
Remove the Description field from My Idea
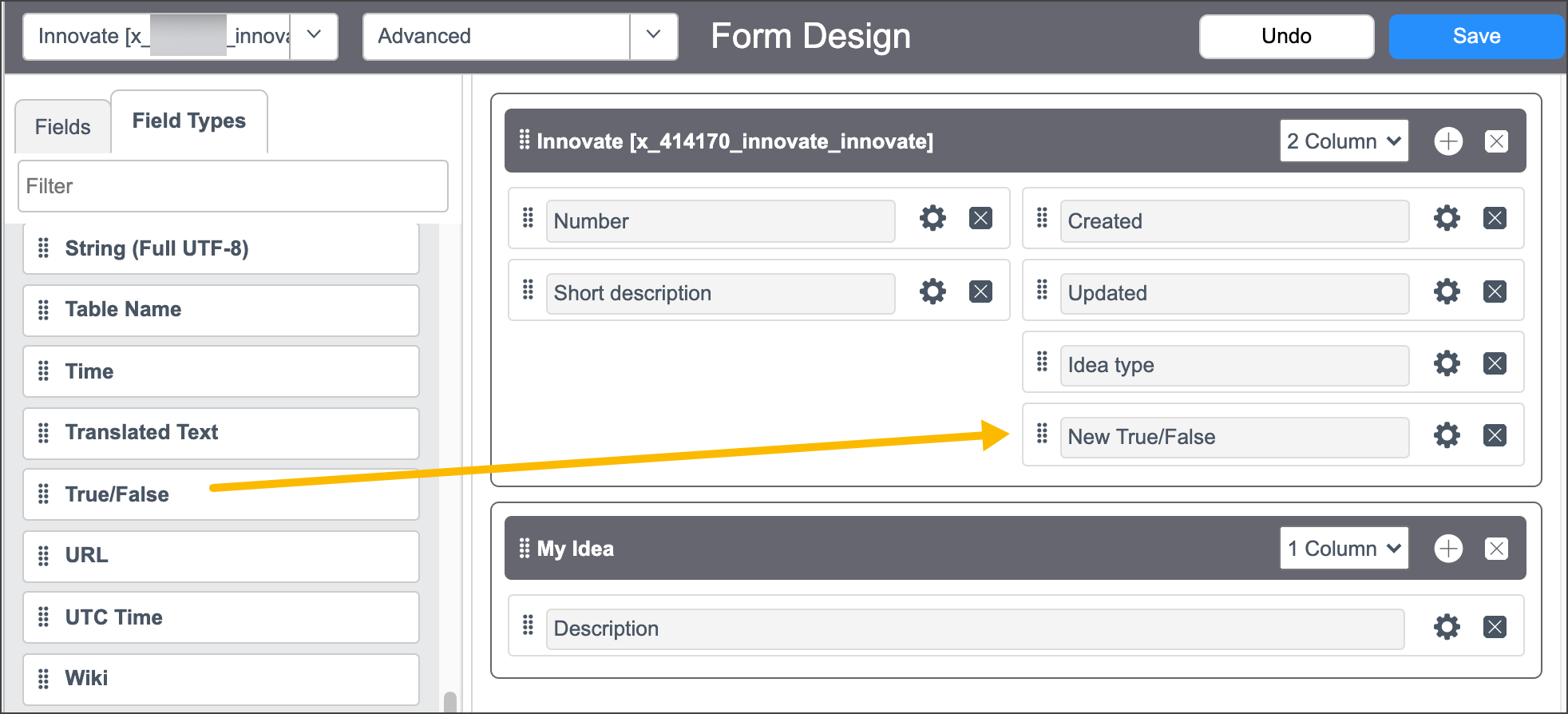click(1495, 627)
